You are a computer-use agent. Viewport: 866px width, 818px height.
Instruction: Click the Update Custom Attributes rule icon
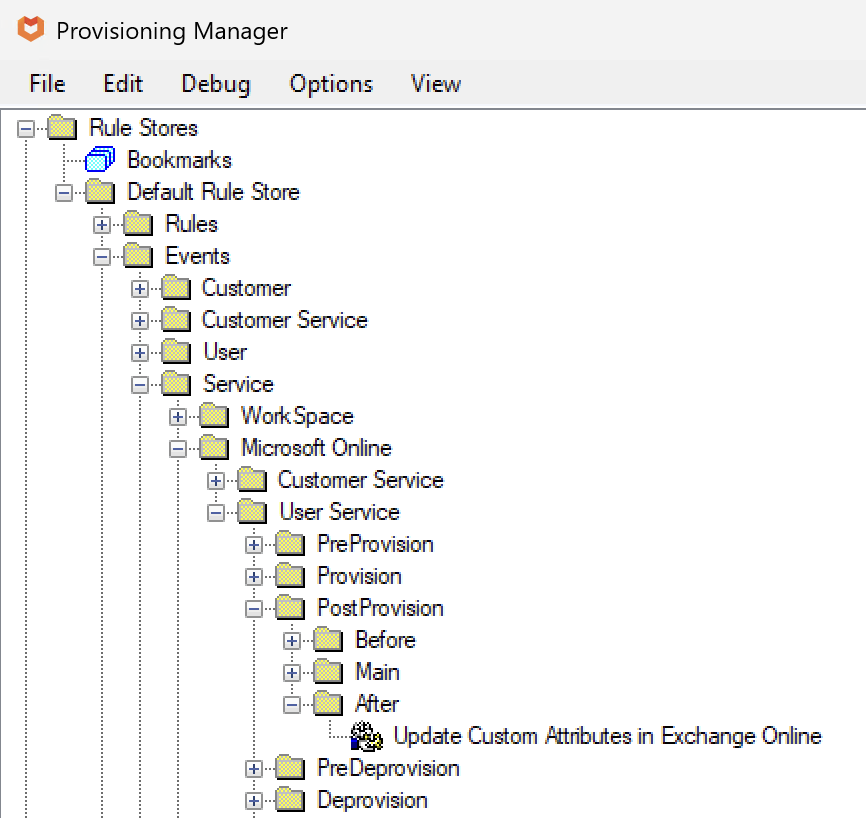[365, 735]
